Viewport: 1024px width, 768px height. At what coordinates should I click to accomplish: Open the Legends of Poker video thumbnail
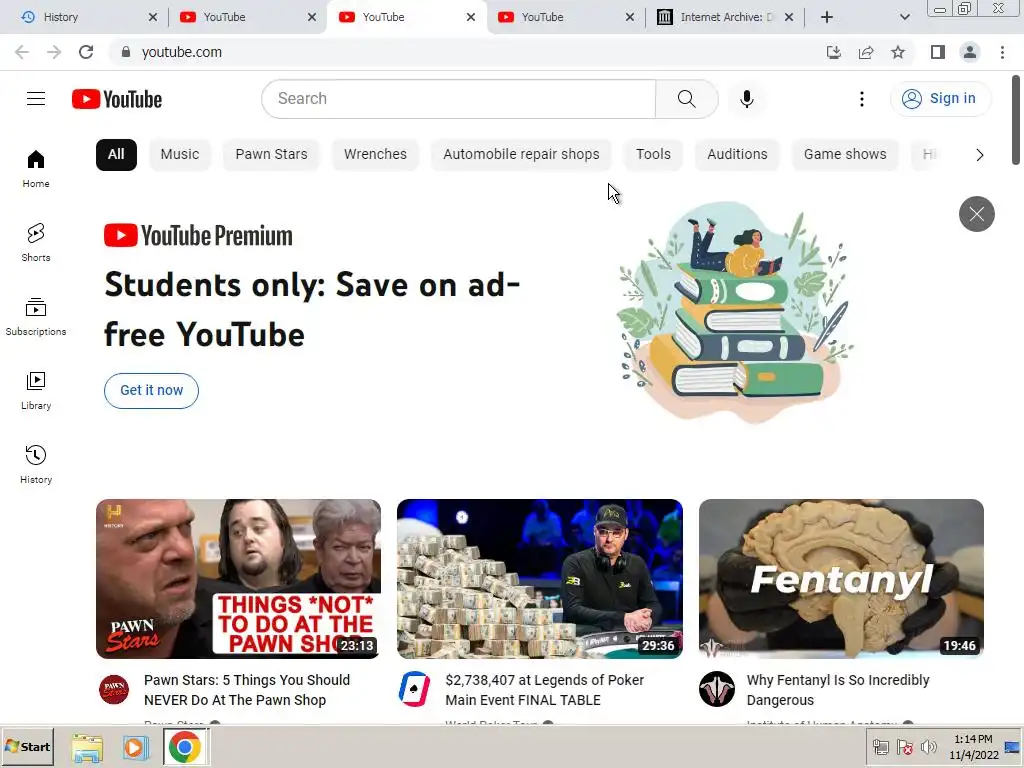click(x=540, y=579)
